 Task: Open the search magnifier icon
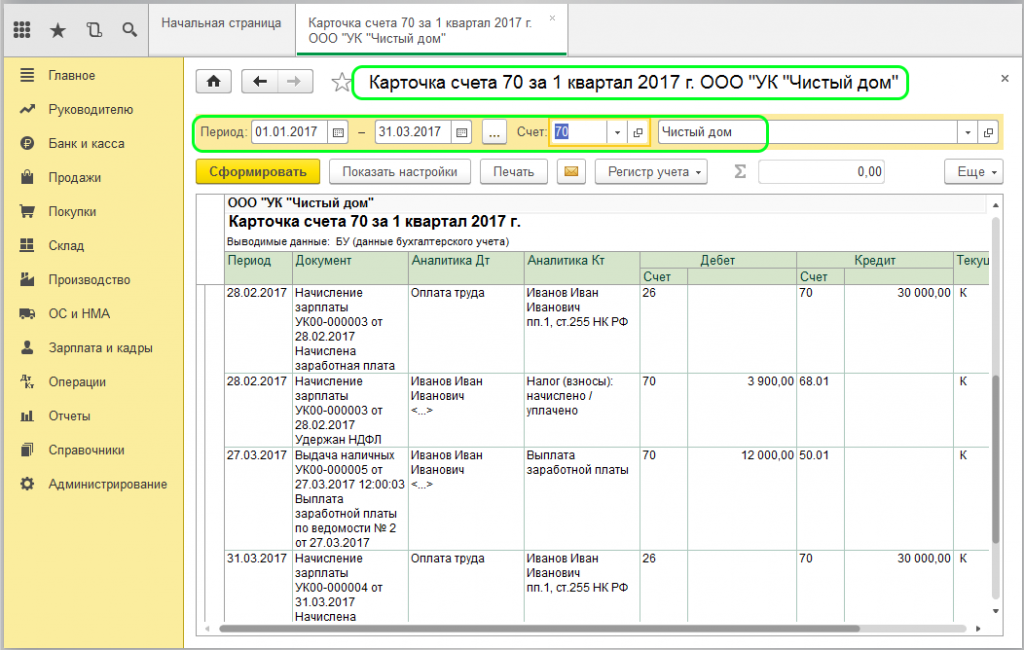(x=129, y=29)
